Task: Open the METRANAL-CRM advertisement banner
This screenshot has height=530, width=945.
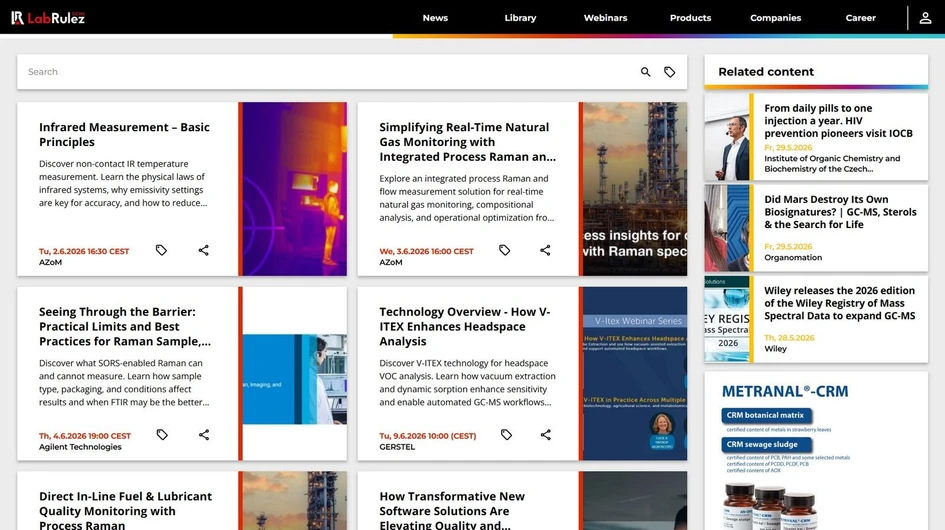Action: [816, 450]
